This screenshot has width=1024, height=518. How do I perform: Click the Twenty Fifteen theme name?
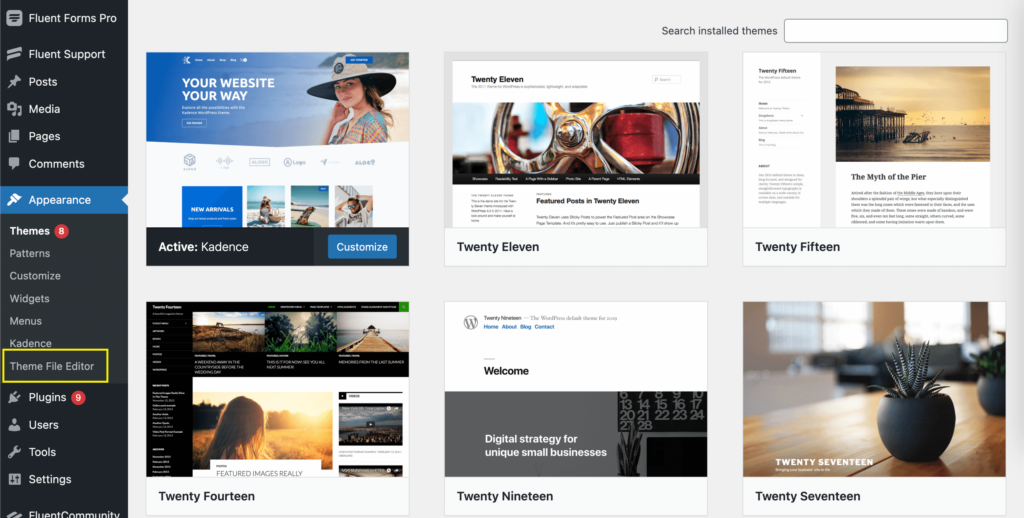tap(797, 247)
